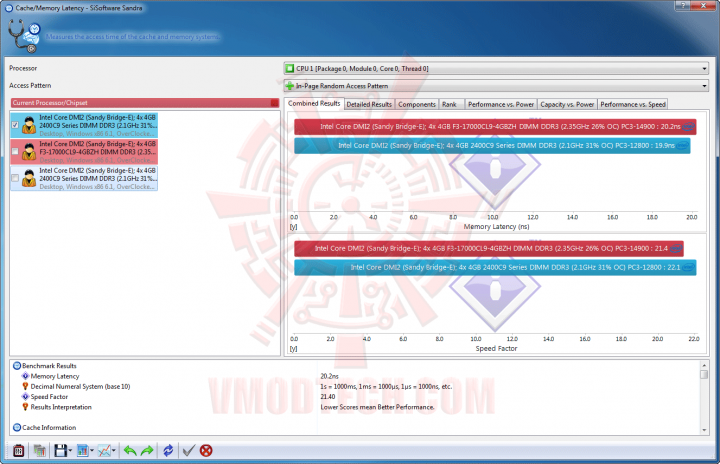Open the Processor CPU 1 dropdown
This screenshot has height=464, width=720.
pos(496,68)
